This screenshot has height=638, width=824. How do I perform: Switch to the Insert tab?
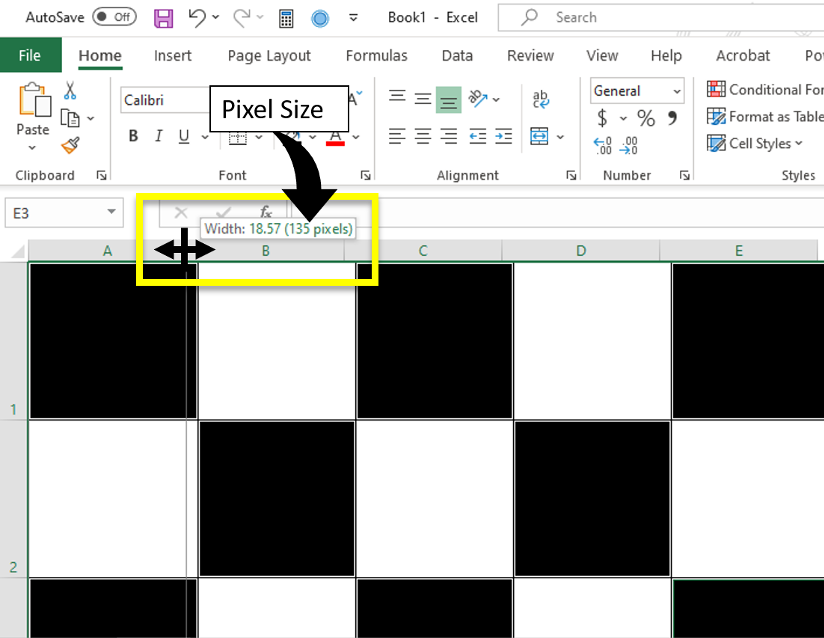[172, 56]
